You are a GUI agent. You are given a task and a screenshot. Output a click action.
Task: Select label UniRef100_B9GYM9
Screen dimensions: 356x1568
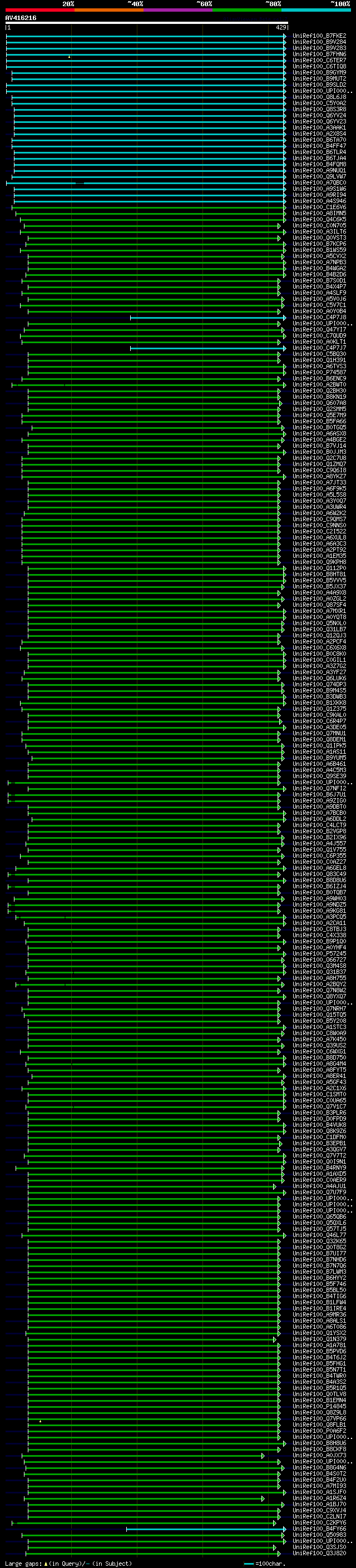tap(319, 72)
